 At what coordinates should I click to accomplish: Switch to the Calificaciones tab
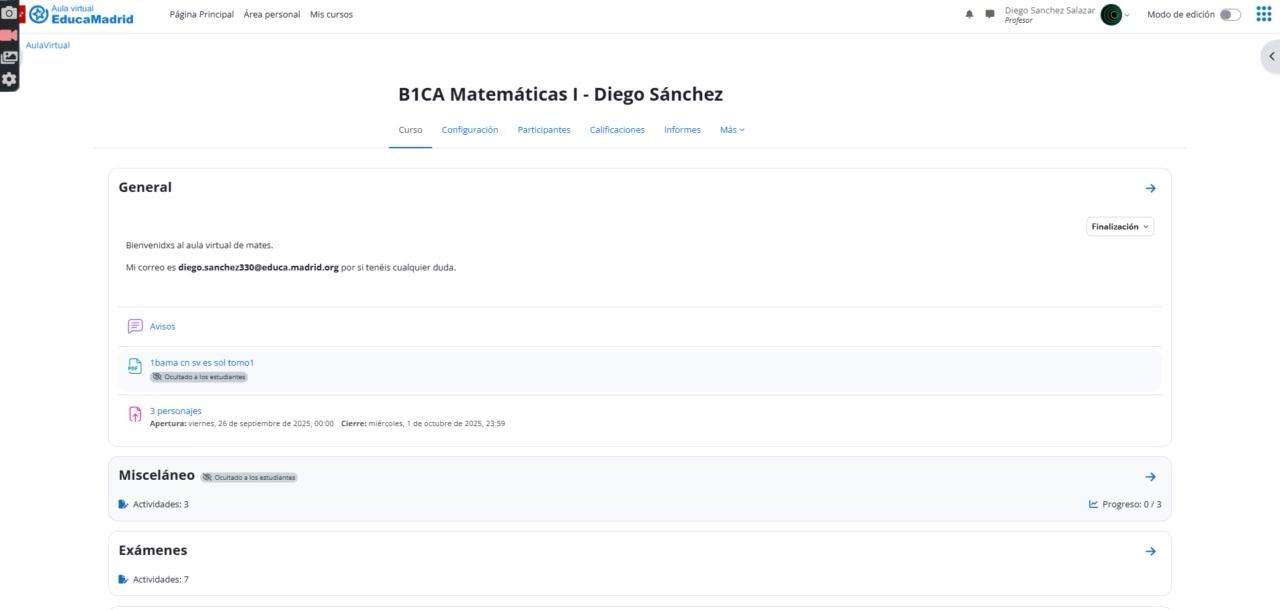[617, 130]
